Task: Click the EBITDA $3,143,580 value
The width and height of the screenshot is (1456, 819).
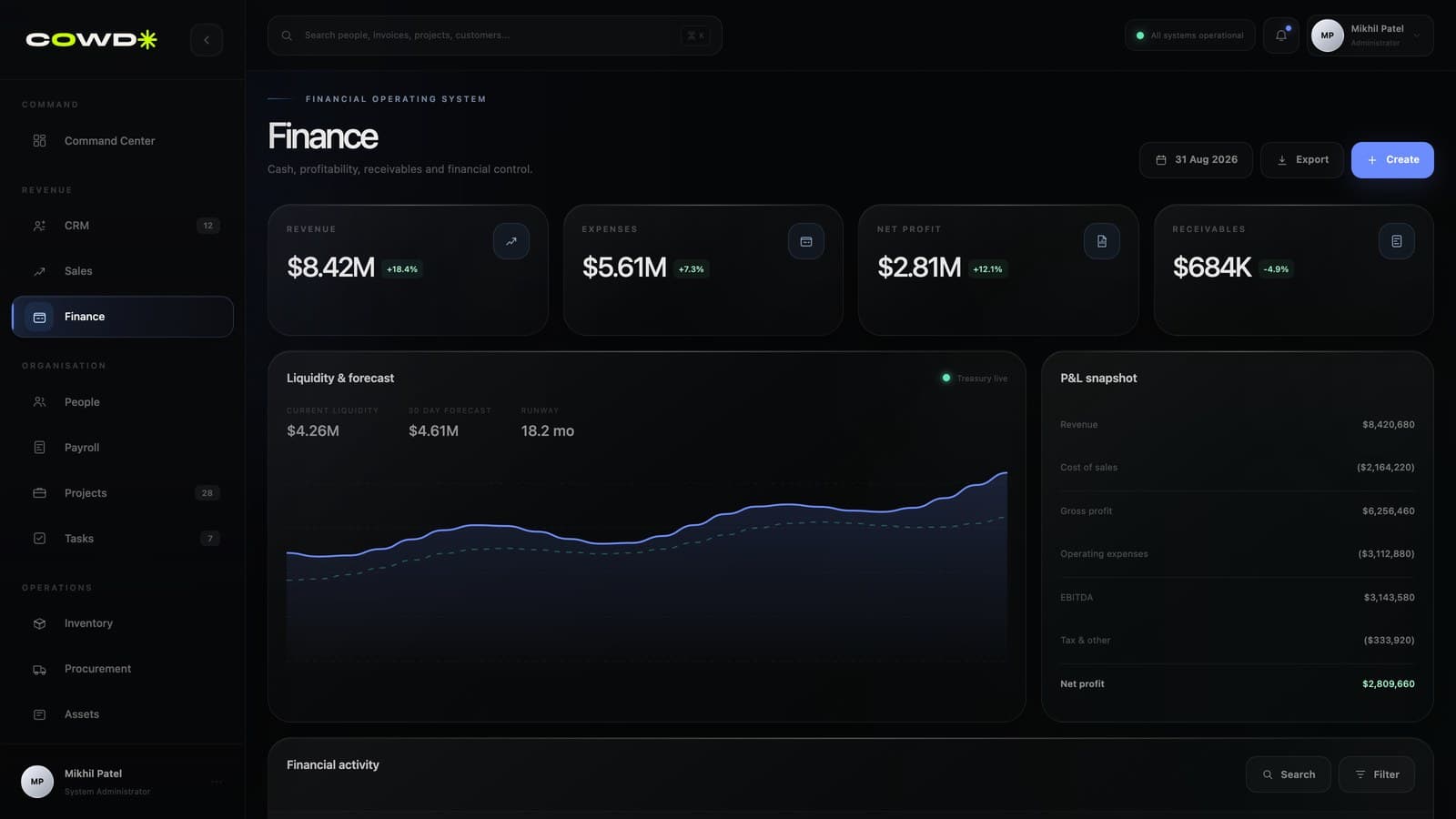Action: (1390, 598)
